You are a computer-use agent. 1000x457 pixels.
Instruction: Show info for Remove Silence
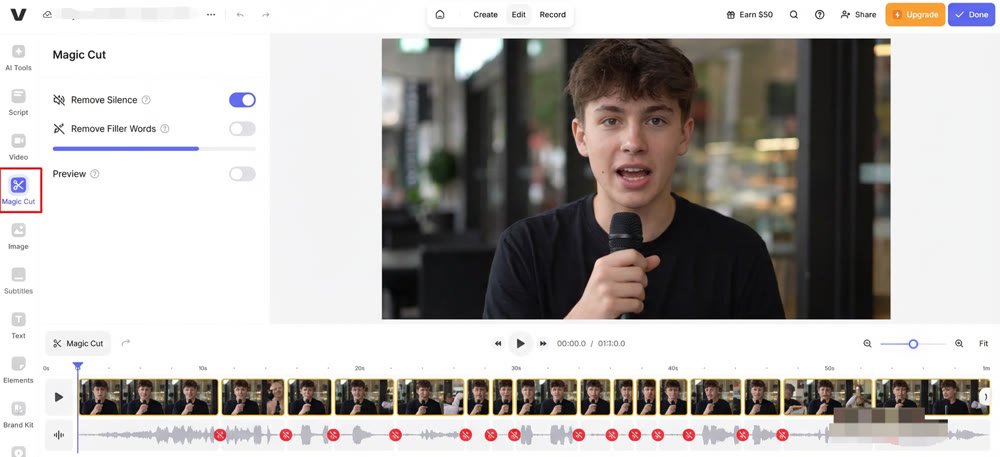point(146,100)
